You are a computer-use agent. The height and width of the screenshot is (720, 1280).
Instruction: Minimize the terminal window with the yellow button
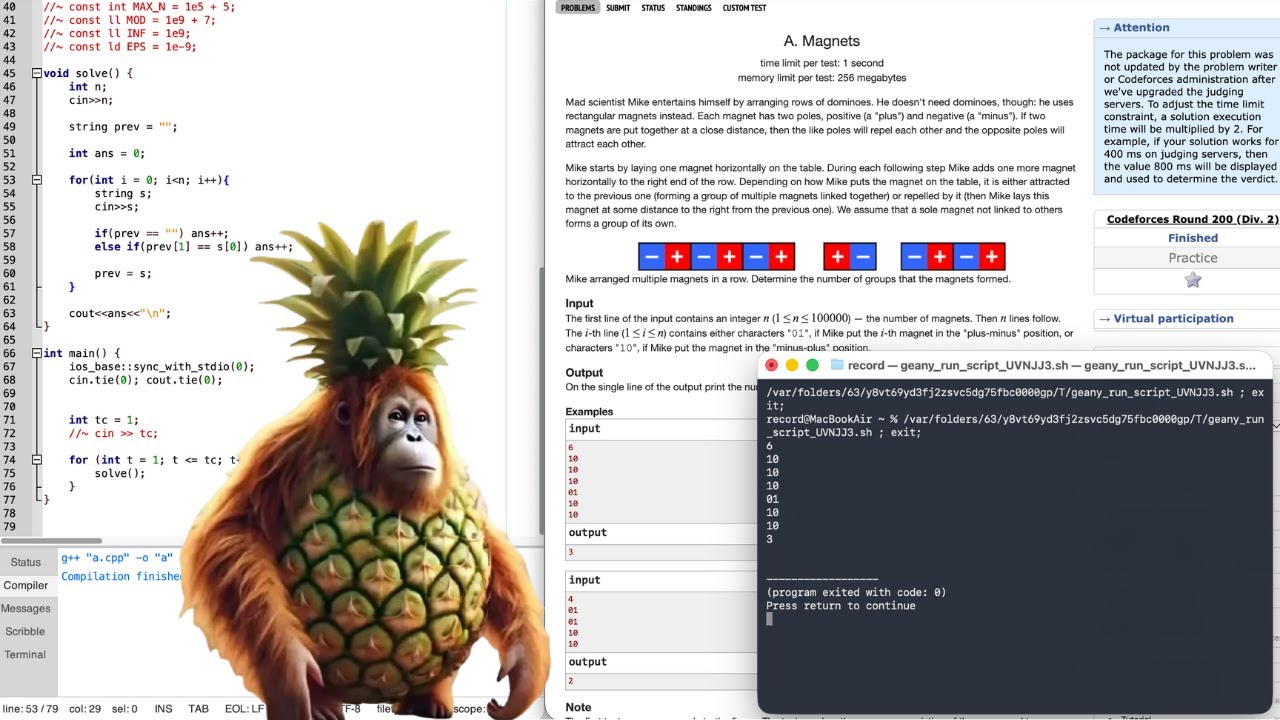792,365
